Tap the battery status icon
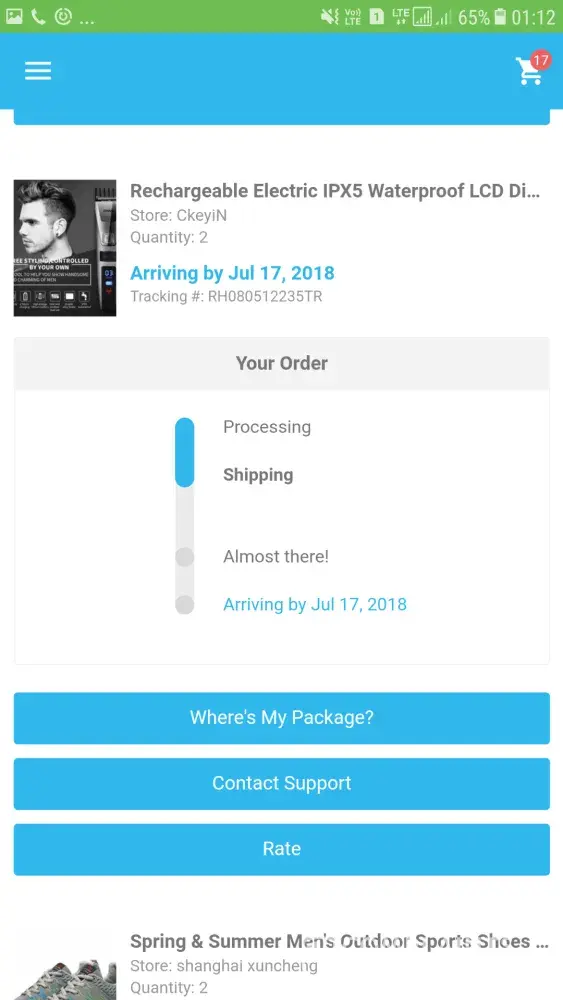The width and height of the screenshot is (563, 1000). (x=501, y=17)
